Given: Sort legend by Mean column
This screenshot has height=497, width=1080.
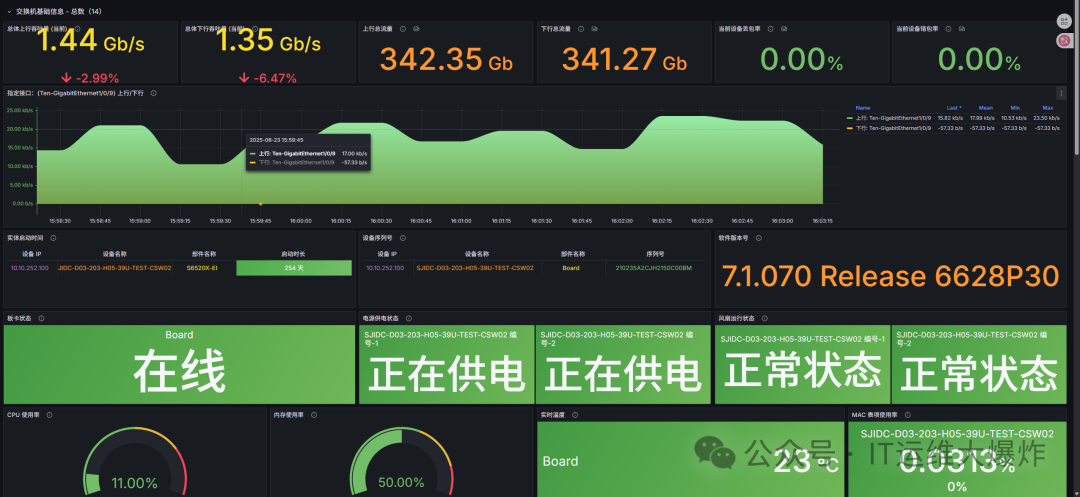Looking at the screenshot, I should [x=986, y=108].
